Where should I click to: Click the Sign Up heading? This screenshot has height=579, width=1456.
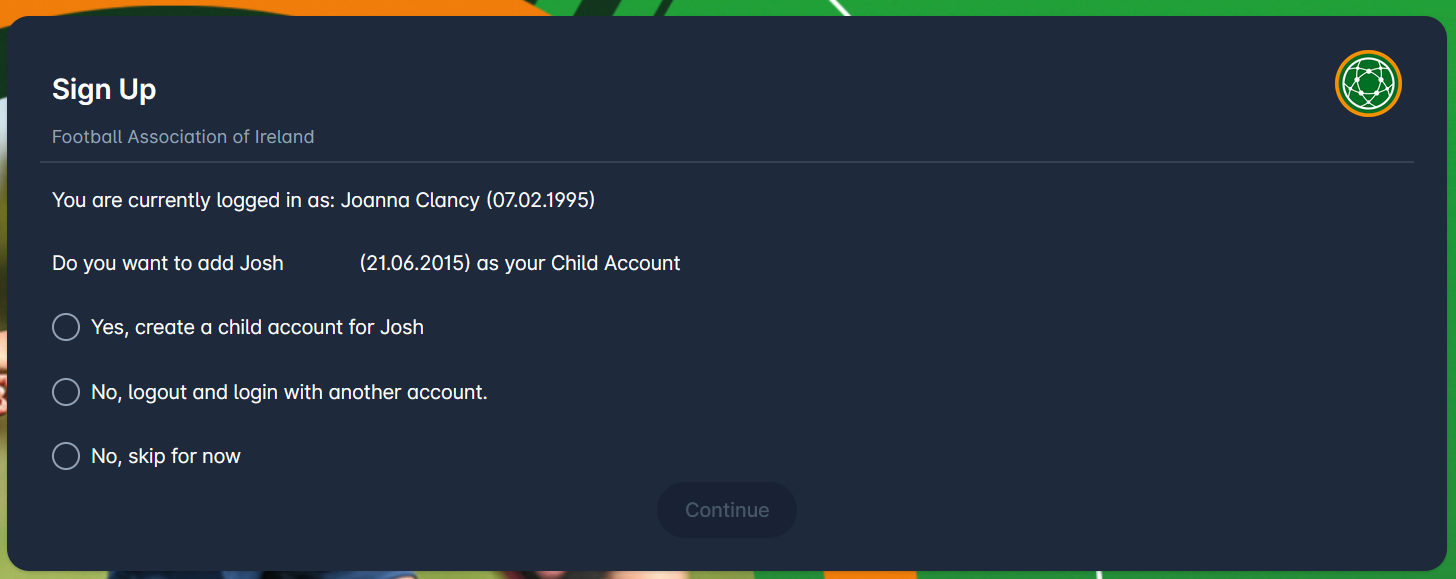(x=104, y=89)
